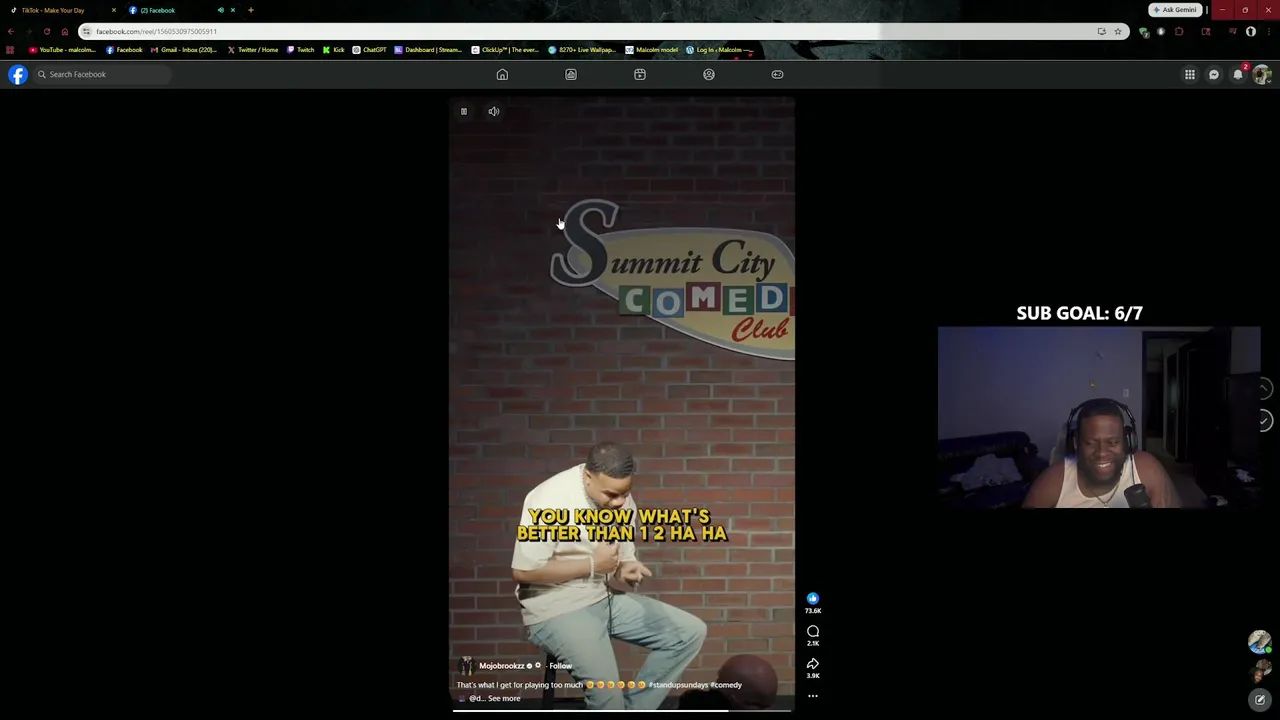Click Mojobrookzz profile avatar thumbnail

coord(465,666)
